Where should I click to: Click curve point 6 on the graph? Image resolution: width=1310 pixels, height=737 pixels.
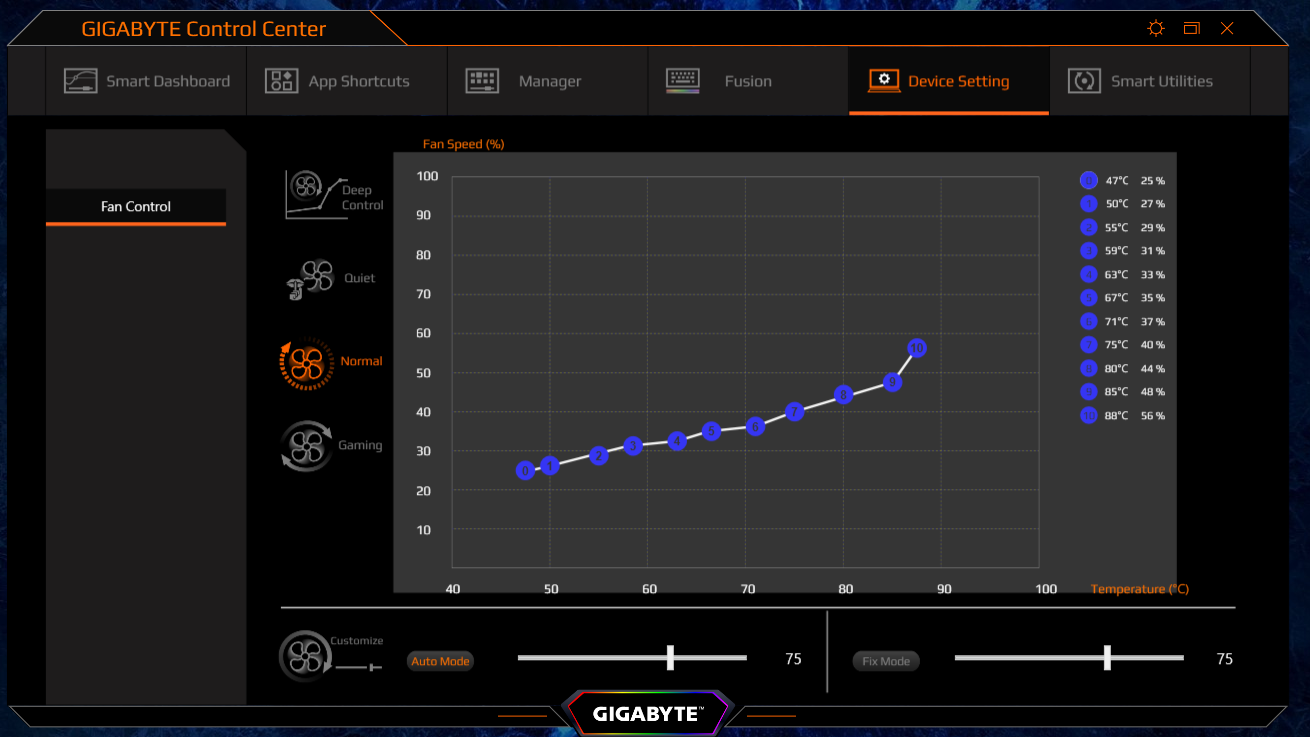[756, 427]
